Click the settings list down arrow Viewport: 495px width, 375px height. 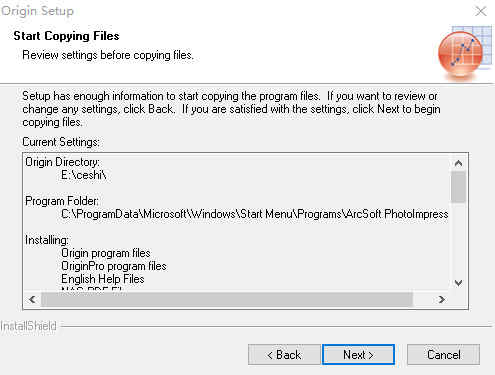pos(458,283)
